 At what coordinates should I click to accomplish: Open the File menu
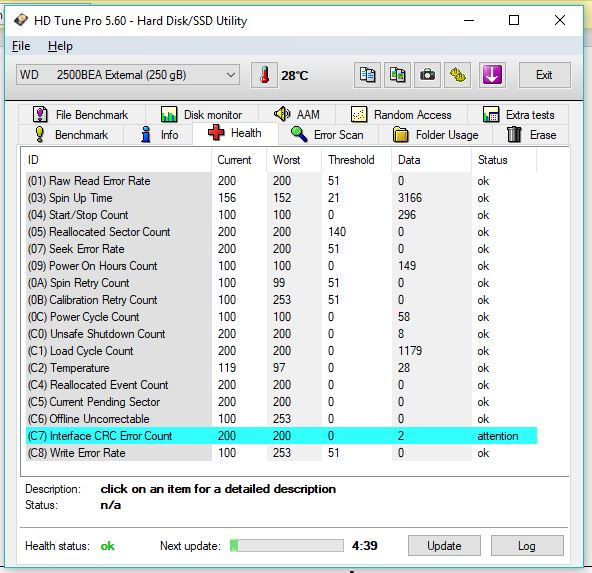[x=21, y=46]
